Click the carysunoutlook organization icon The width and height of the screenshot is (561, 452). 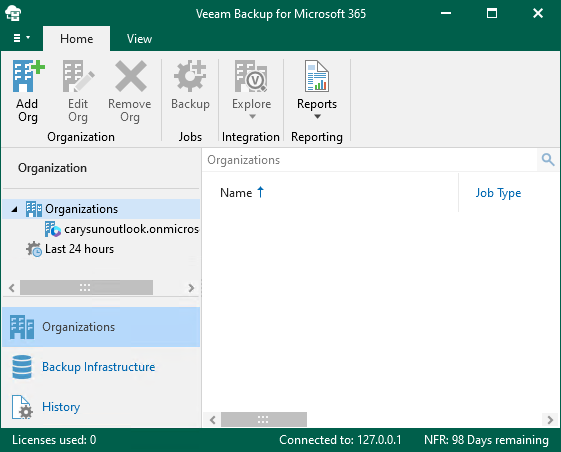tap(53, 229)
